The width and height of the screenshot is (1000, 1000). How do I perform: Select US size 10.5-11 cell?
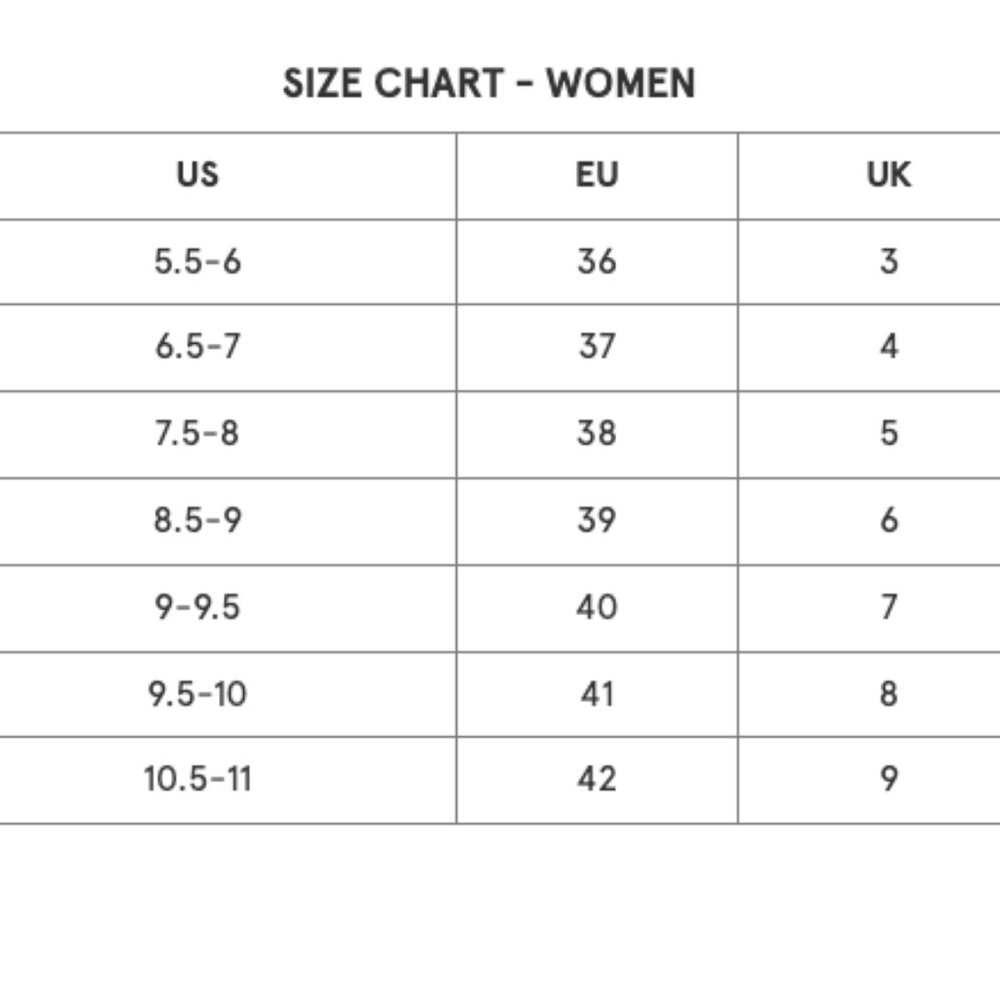pos(197,780)
